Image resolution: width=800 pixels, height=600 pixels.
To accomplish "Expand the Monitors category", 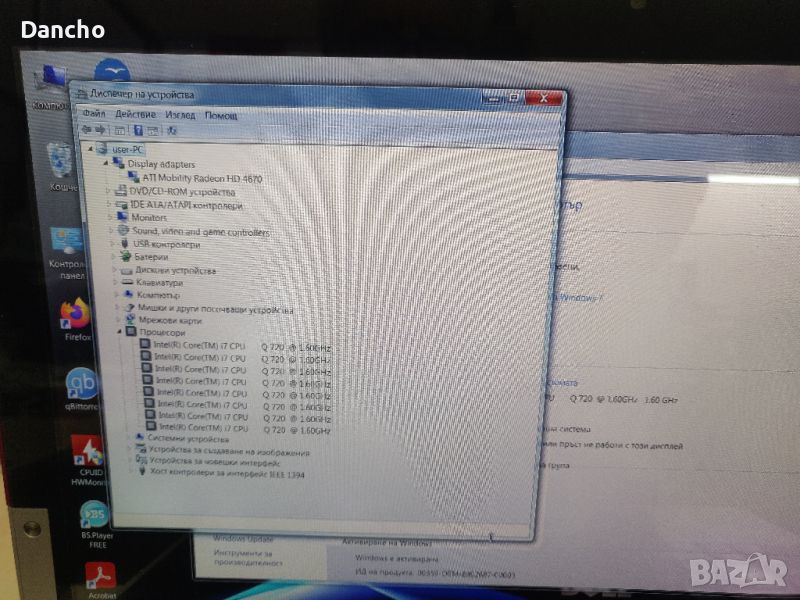I will [110, 217].
